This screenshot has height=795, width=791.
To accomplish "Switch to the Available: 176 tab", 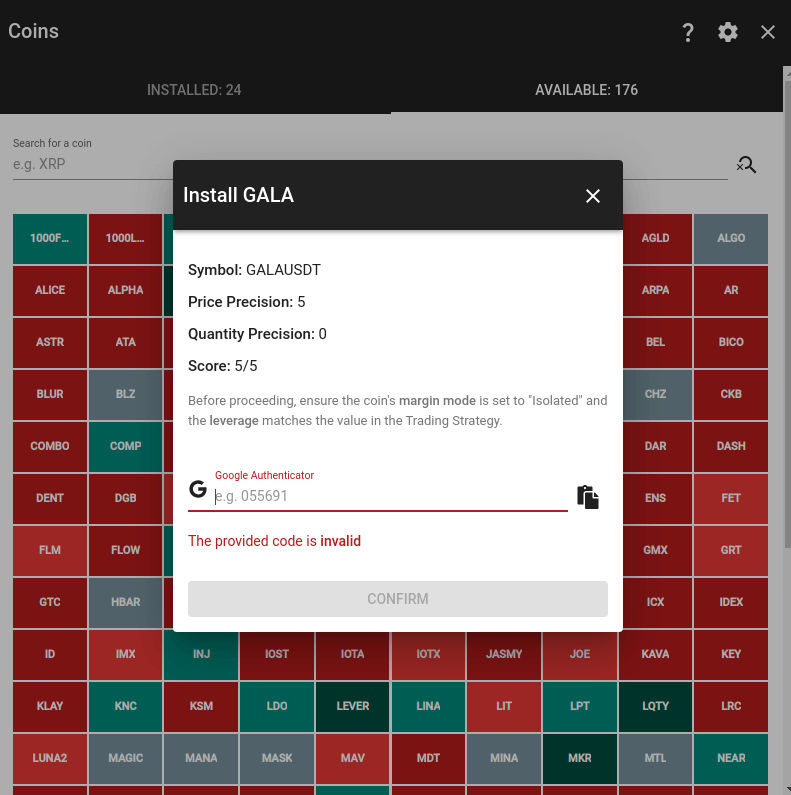I will tap(586, 90).
